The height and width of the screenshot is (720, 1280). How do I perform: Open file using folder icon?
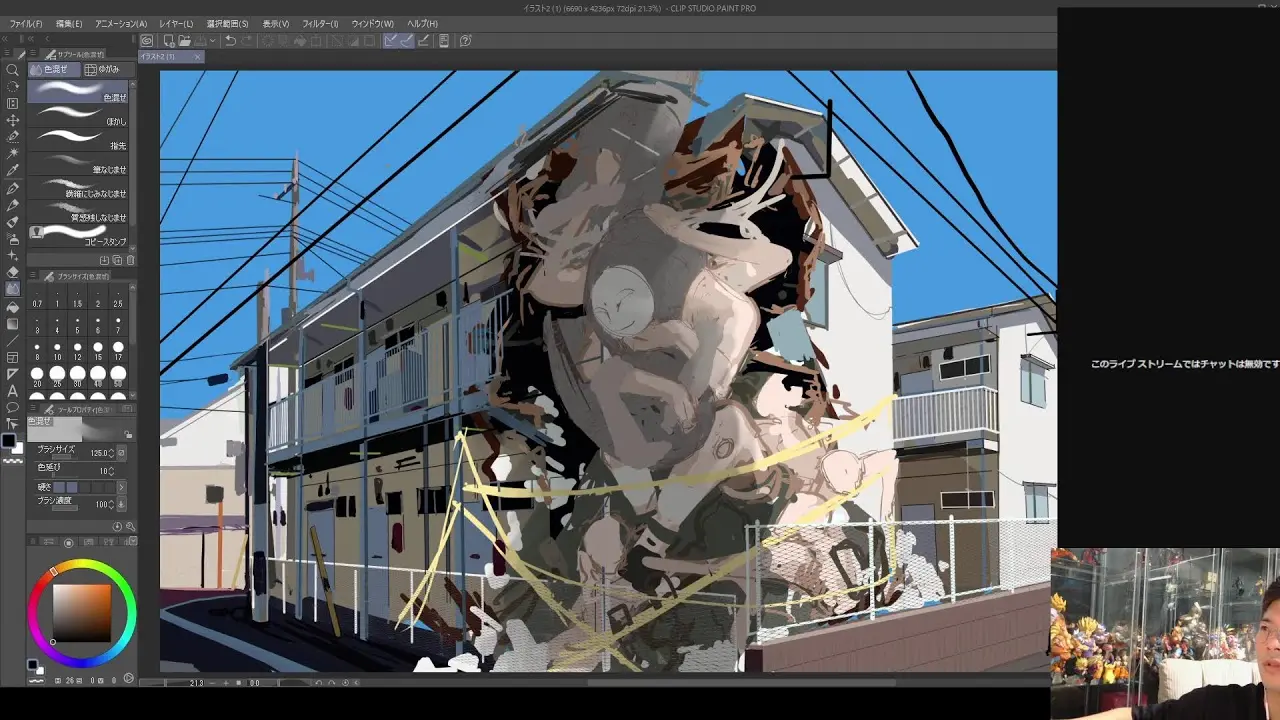coord(184,41)
